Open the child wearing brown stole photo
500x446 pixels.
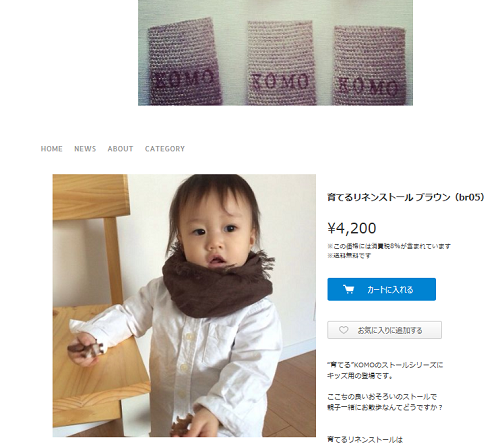click(x=184, y=305)
